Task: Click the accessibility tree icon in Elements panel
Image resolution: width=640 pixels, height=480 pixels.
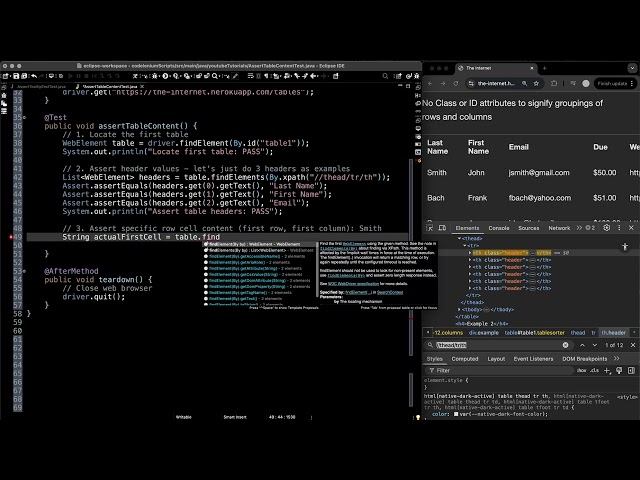Action: click(x=625, y=247)
